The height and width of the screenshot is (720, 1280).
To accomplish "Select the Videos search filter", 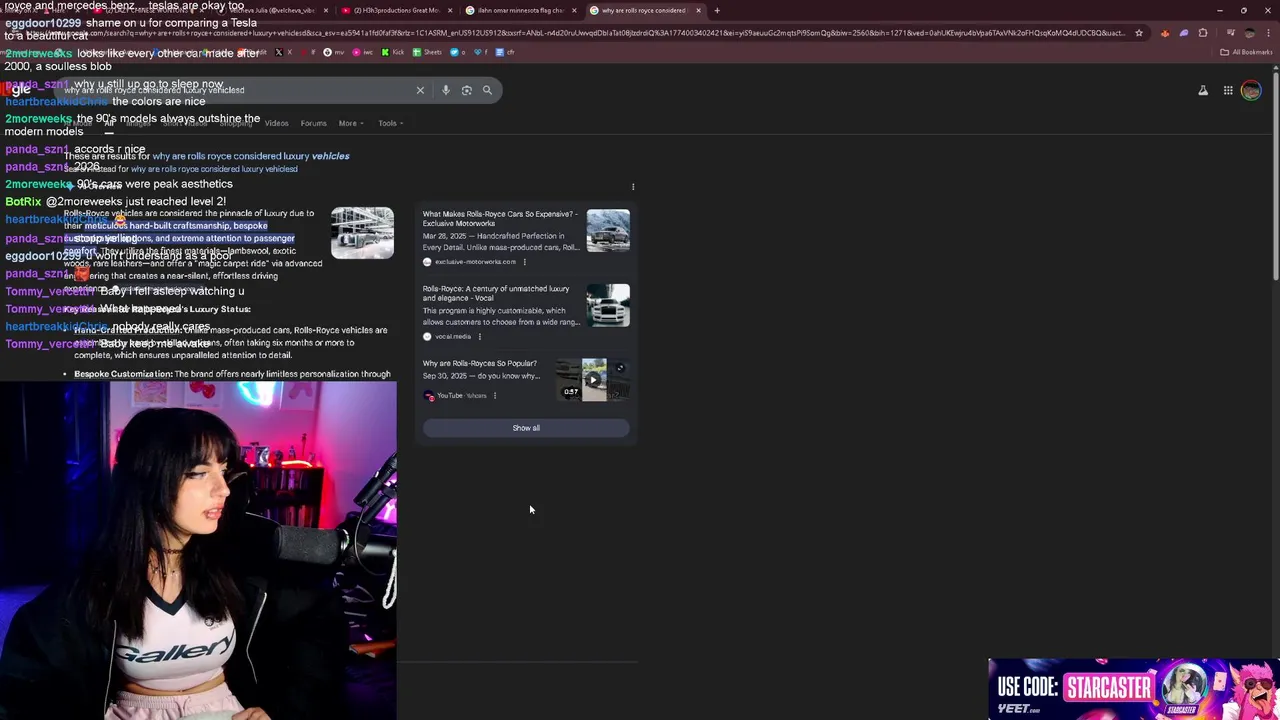I will click(276, 123).
